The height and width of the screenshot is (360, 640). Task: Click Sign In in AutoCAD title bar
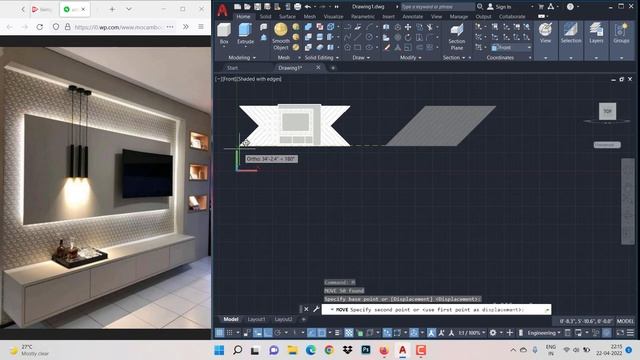coord(503,7)
